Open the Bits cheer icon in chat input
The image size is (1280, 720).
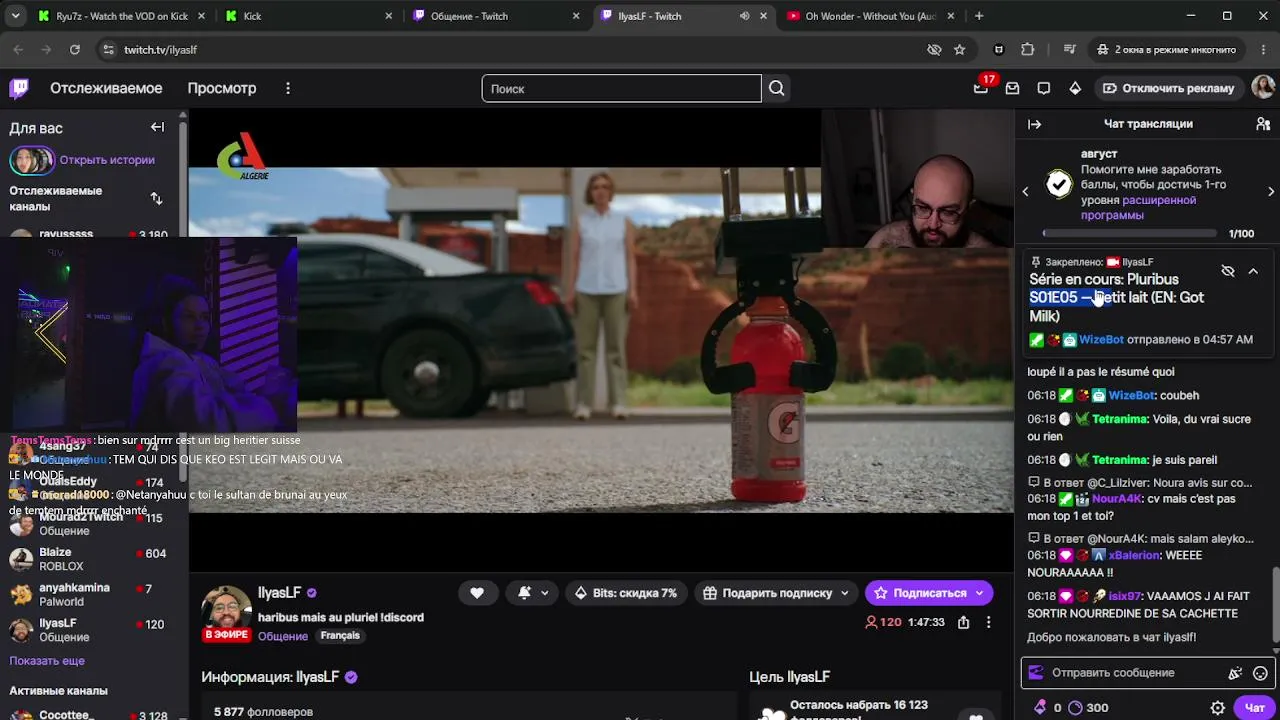pos(1236,673)
